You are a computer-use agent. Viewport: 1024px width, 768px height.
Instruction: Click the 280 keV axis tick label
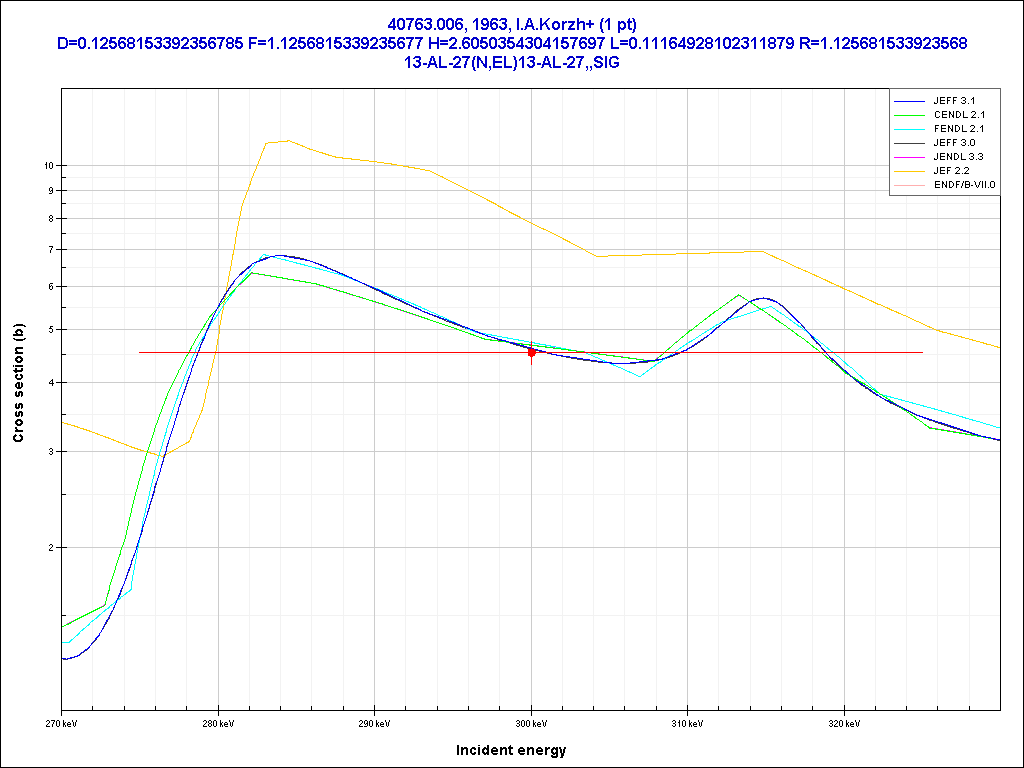click(218, 722)
